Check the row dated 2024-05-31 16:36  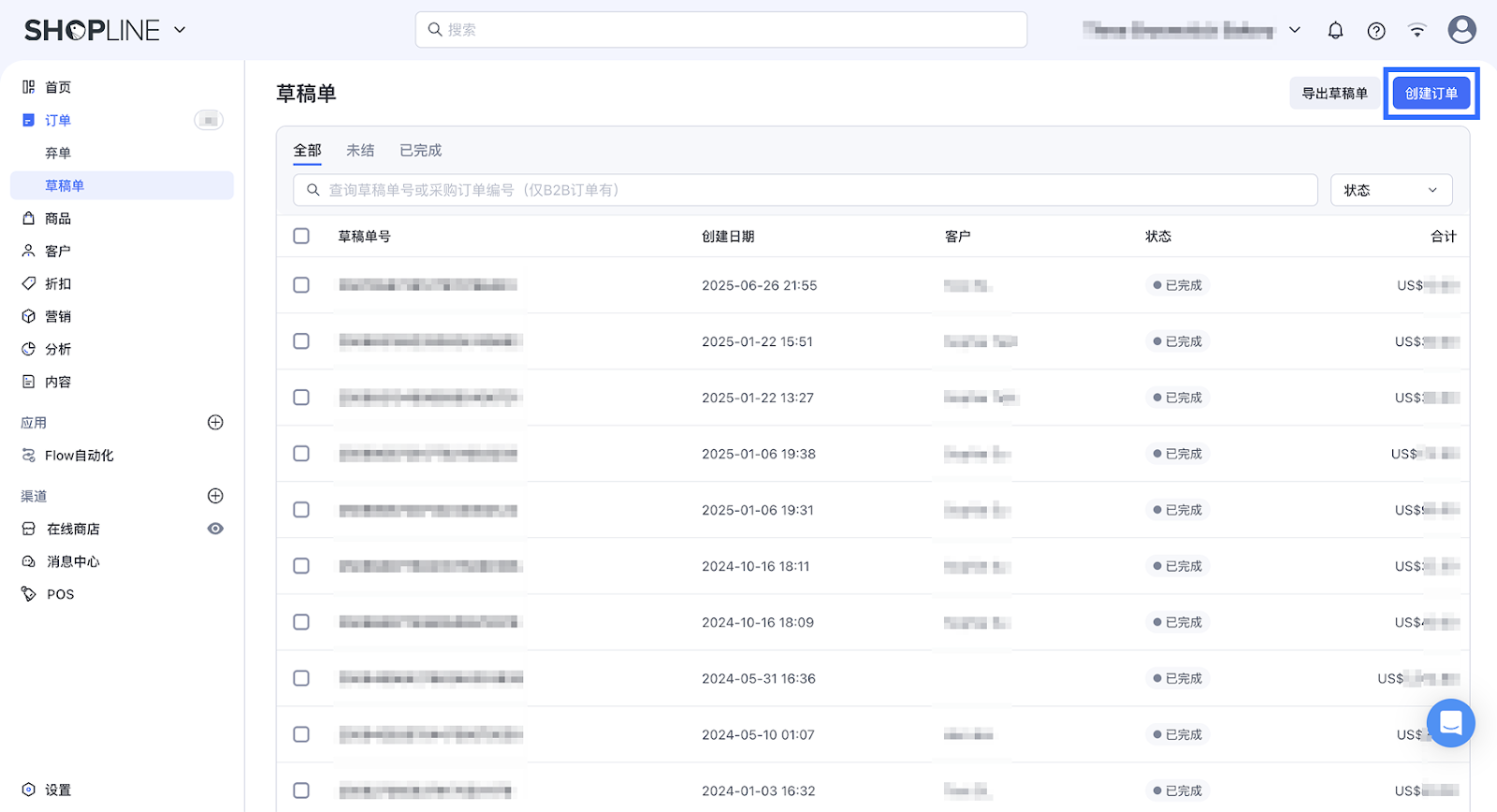click(301, 677)
